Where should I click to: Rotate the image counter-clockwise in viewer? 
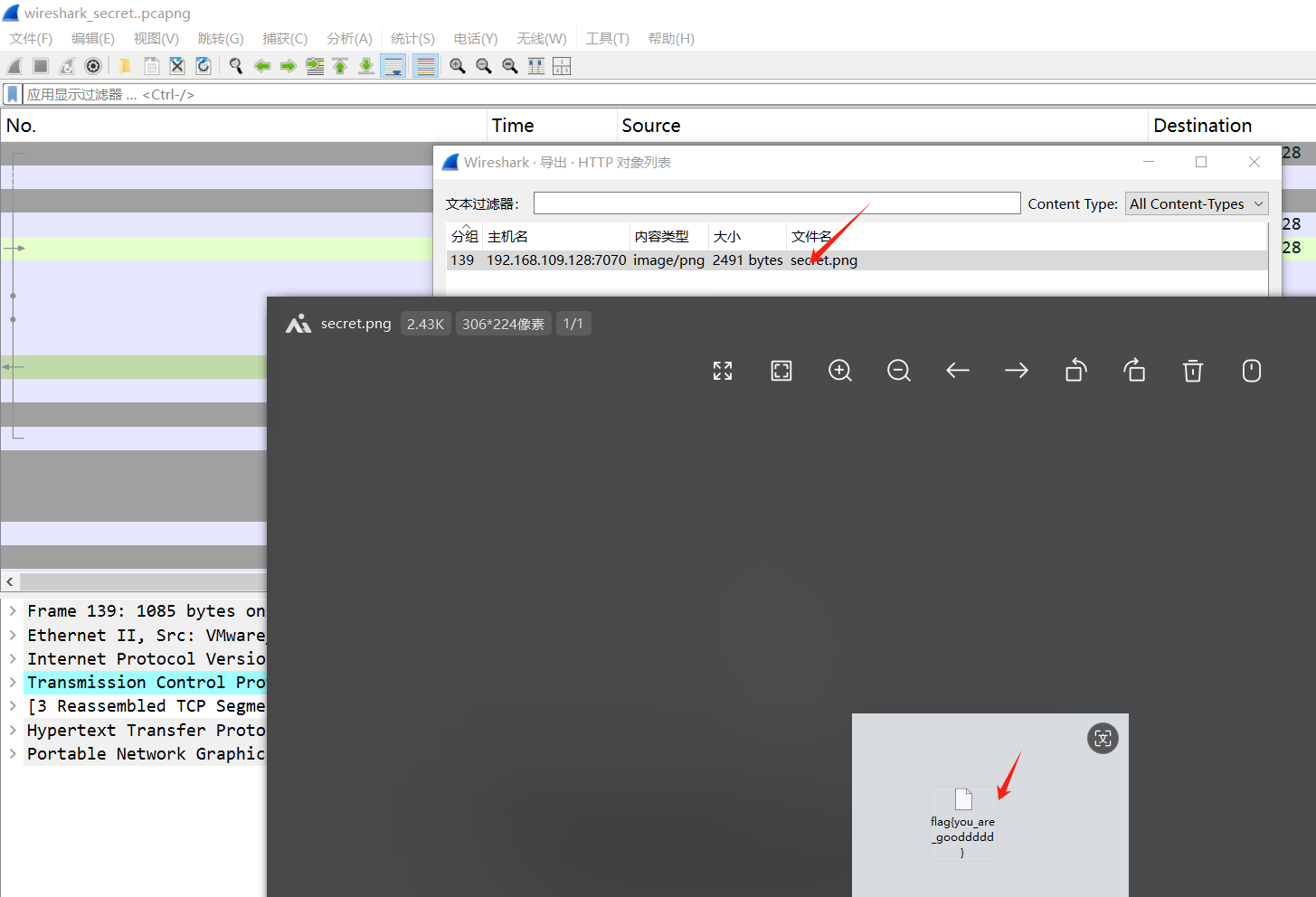pyautogui.click(x=1075, y=371)
